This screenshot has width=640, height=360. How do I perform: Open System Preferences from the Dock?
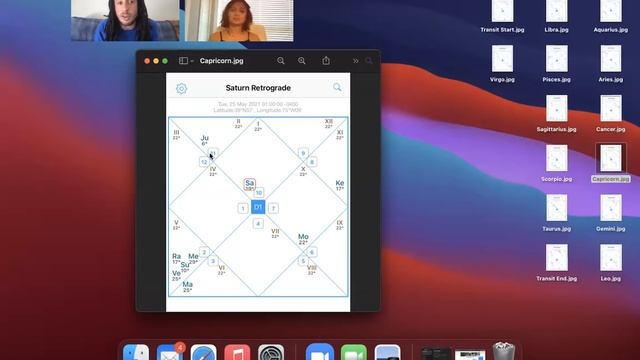271,352
